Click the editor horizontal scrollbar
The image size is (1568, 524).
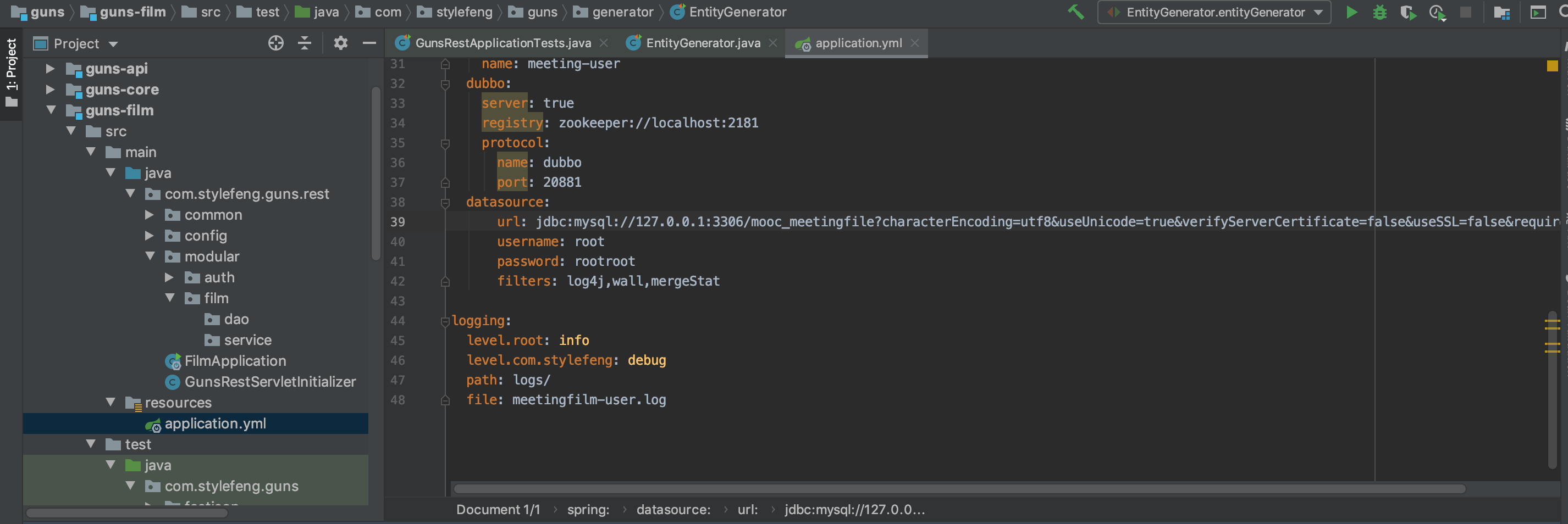pos(959,489)
